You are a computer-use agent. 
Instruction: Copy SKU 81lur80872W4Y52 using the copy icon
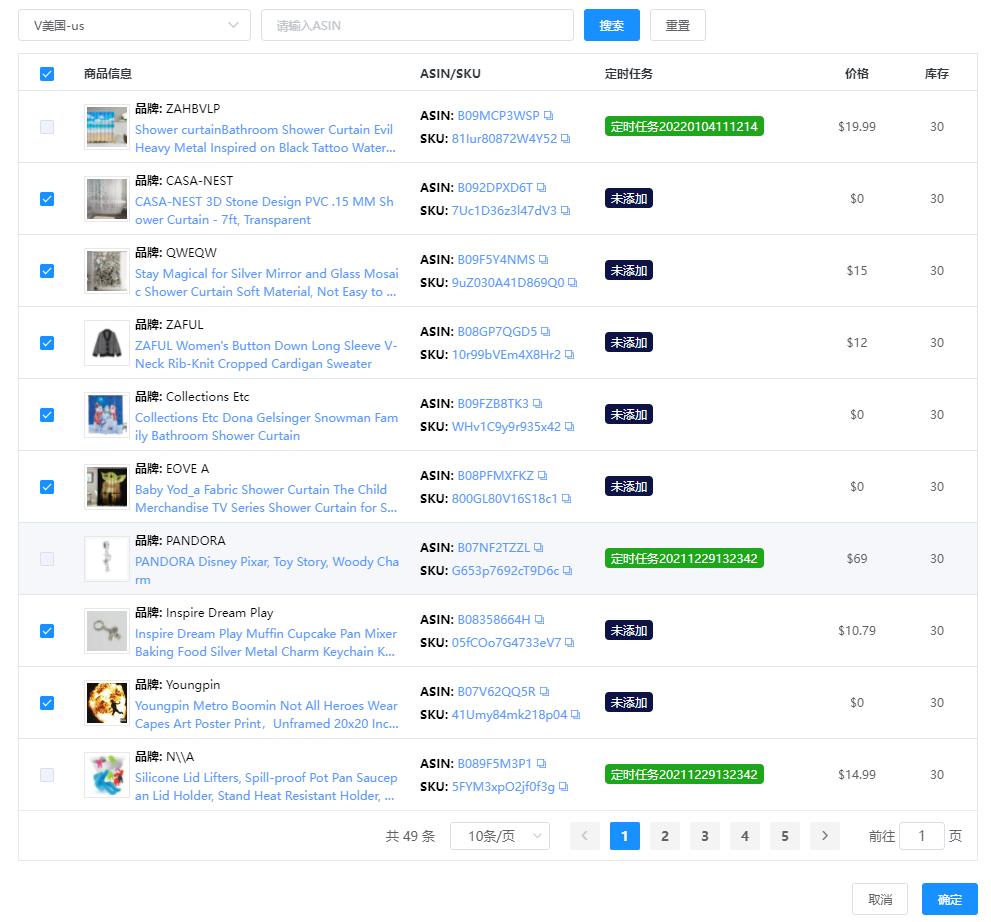pyautogui.click(x=566, y=139)
